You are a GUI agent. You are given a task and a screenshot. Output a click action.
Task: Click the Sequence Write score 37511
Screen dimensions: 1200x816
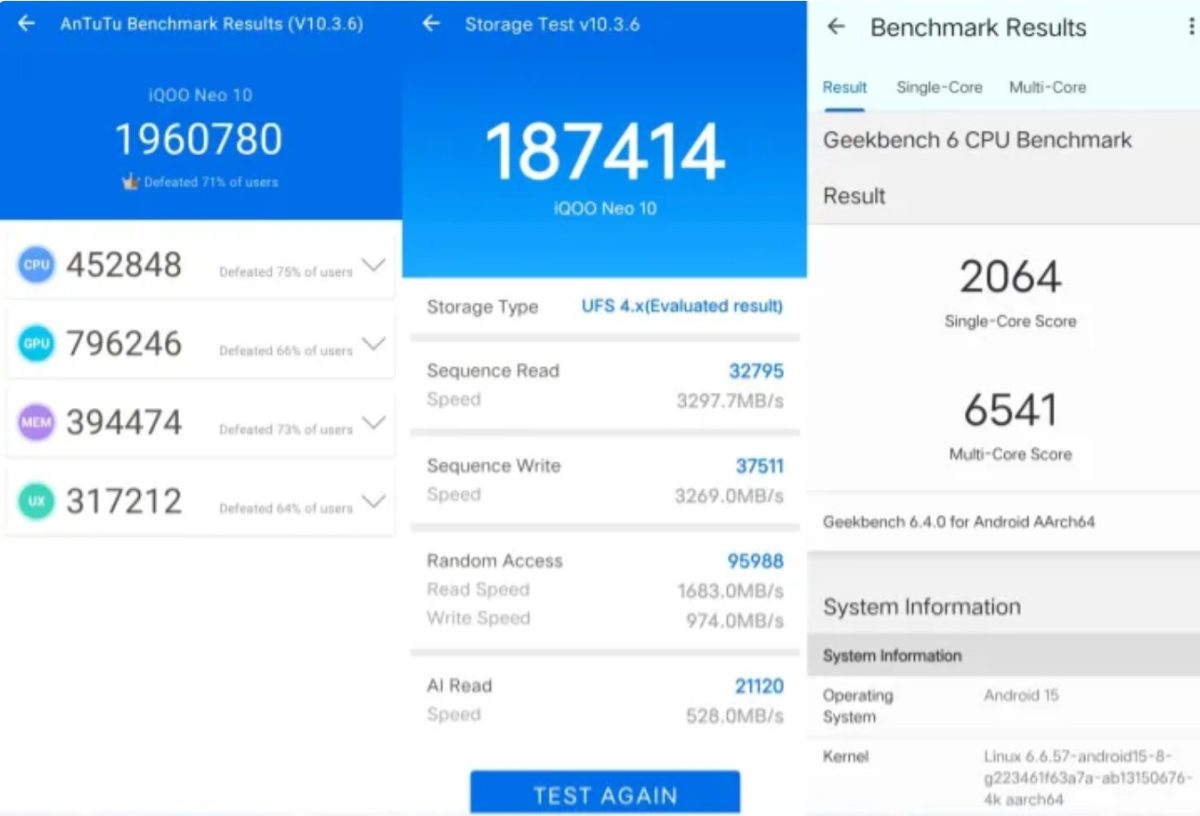[x=759, y=466]
